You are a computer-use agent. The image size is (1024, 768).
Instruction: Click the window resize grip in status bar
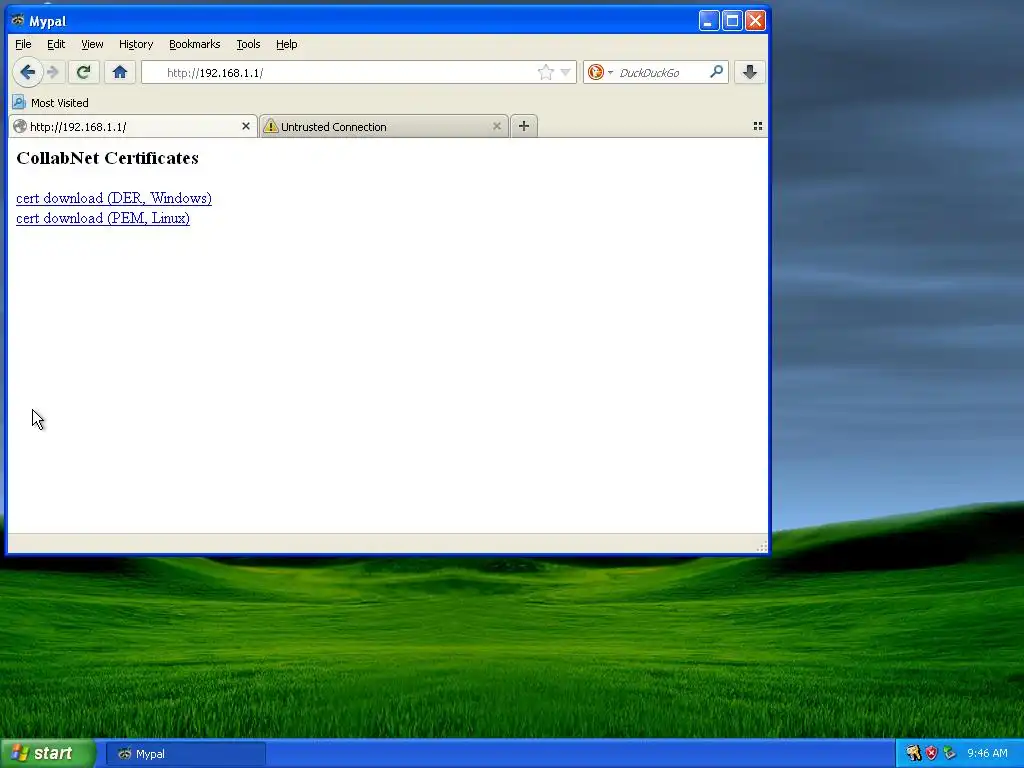click(761, 547)
